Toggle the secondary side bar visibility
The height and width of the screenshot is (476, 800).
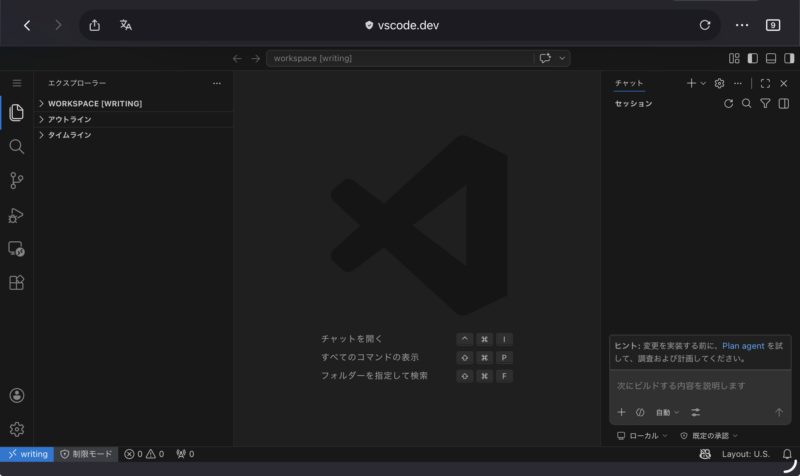(789, 58)
